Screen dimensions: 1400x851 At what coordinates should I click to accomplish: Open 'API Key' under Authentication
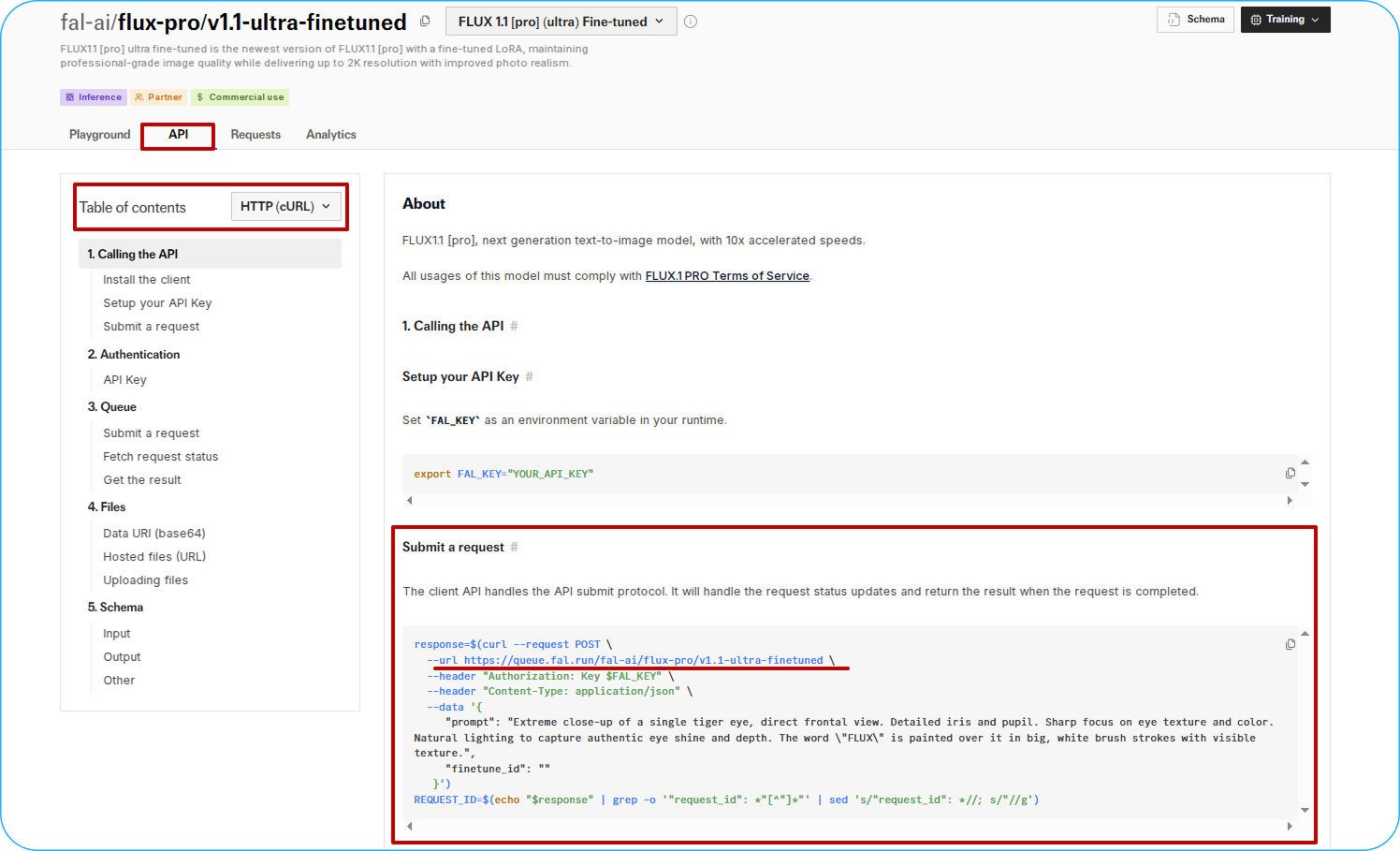[124, 380]
